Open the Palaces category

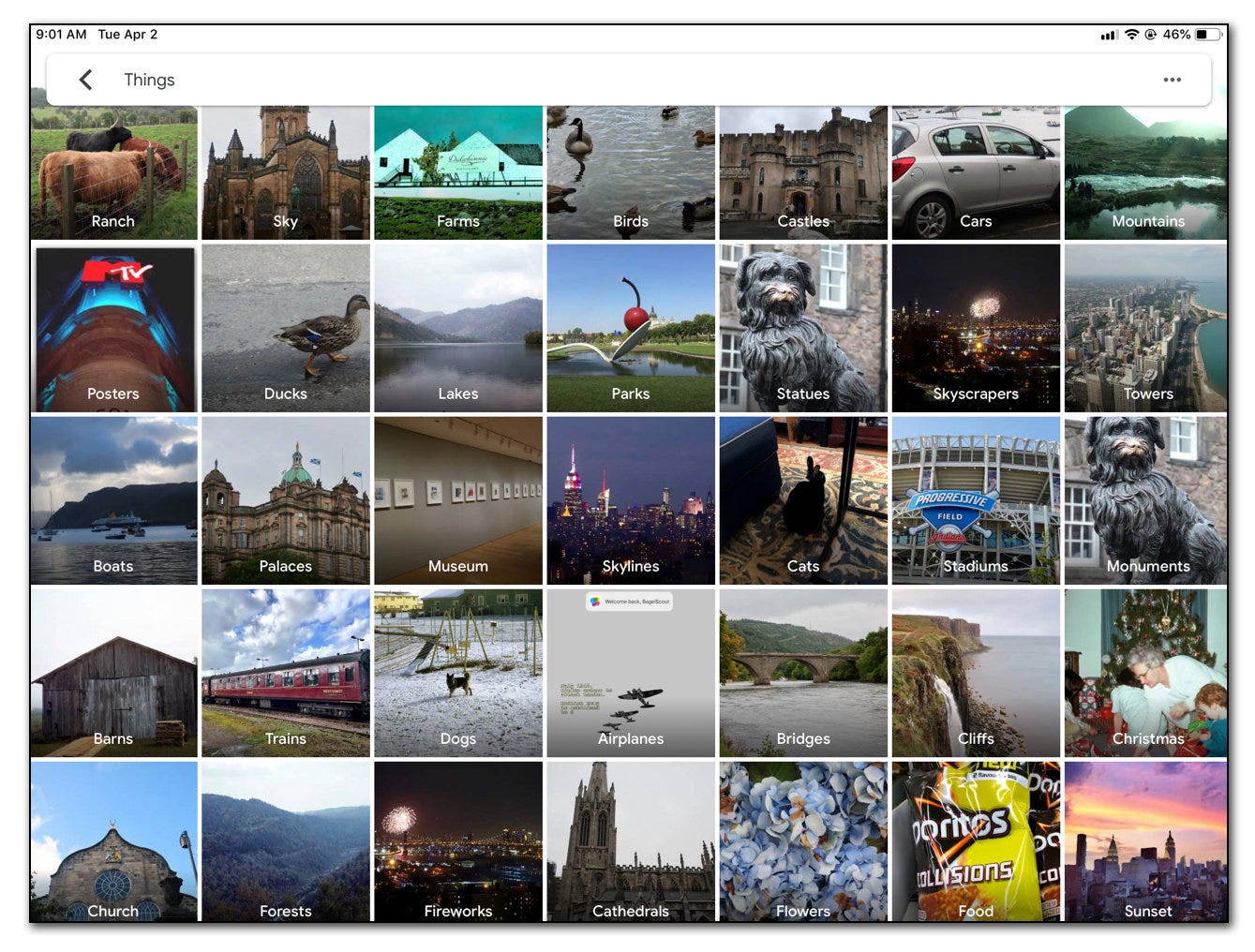coord(286,500)
